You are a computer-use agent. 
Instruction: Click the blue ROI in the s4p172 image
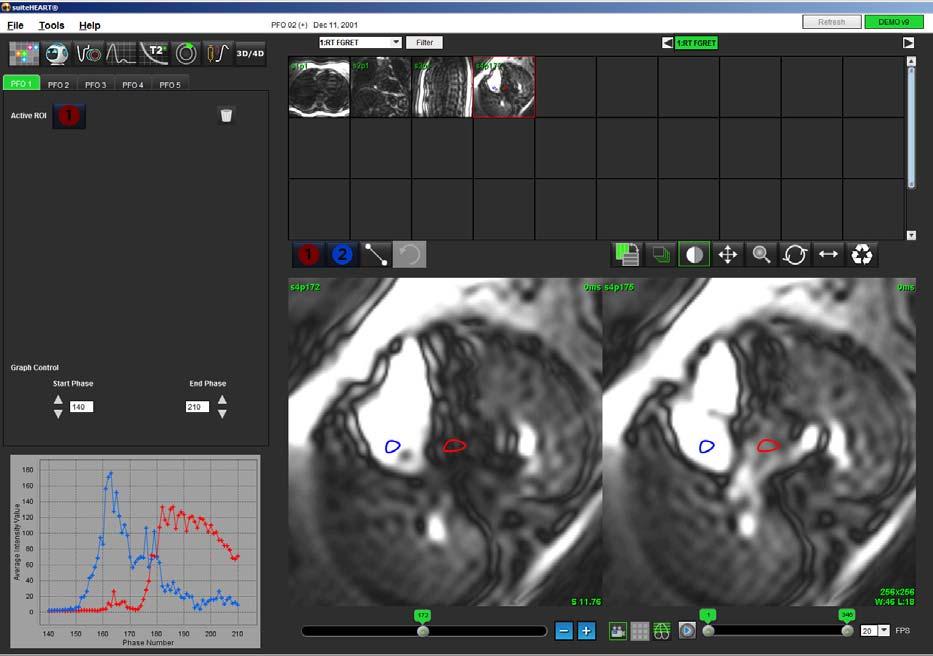392,446
